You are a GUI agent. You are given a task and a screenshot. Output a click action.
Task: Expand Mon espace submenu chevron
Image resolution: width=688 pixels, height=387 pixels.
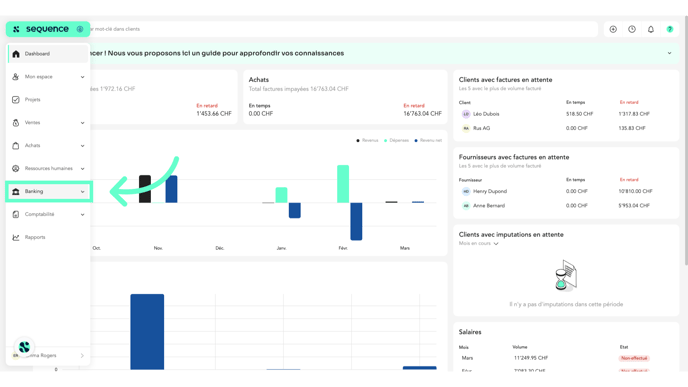[82, 77]
